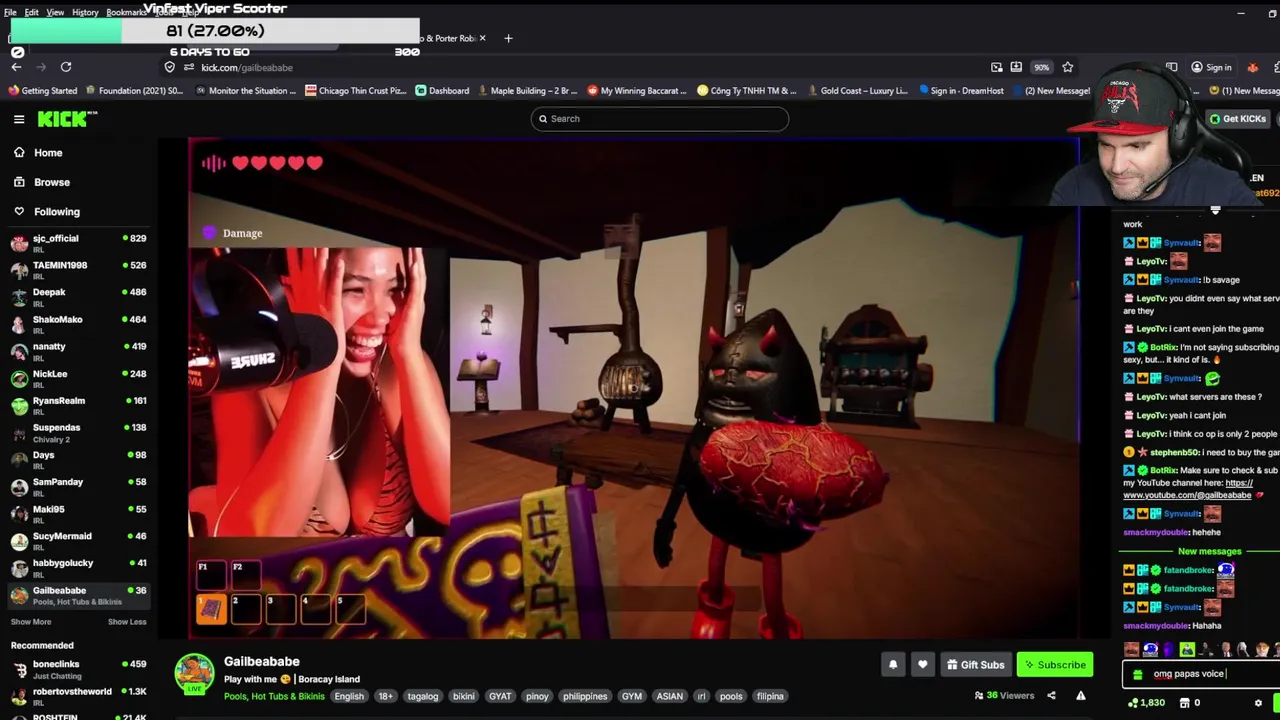Screen dimensions: 1280x720
Task: Open Browse in the sidebar
Action: coord(52,182)
